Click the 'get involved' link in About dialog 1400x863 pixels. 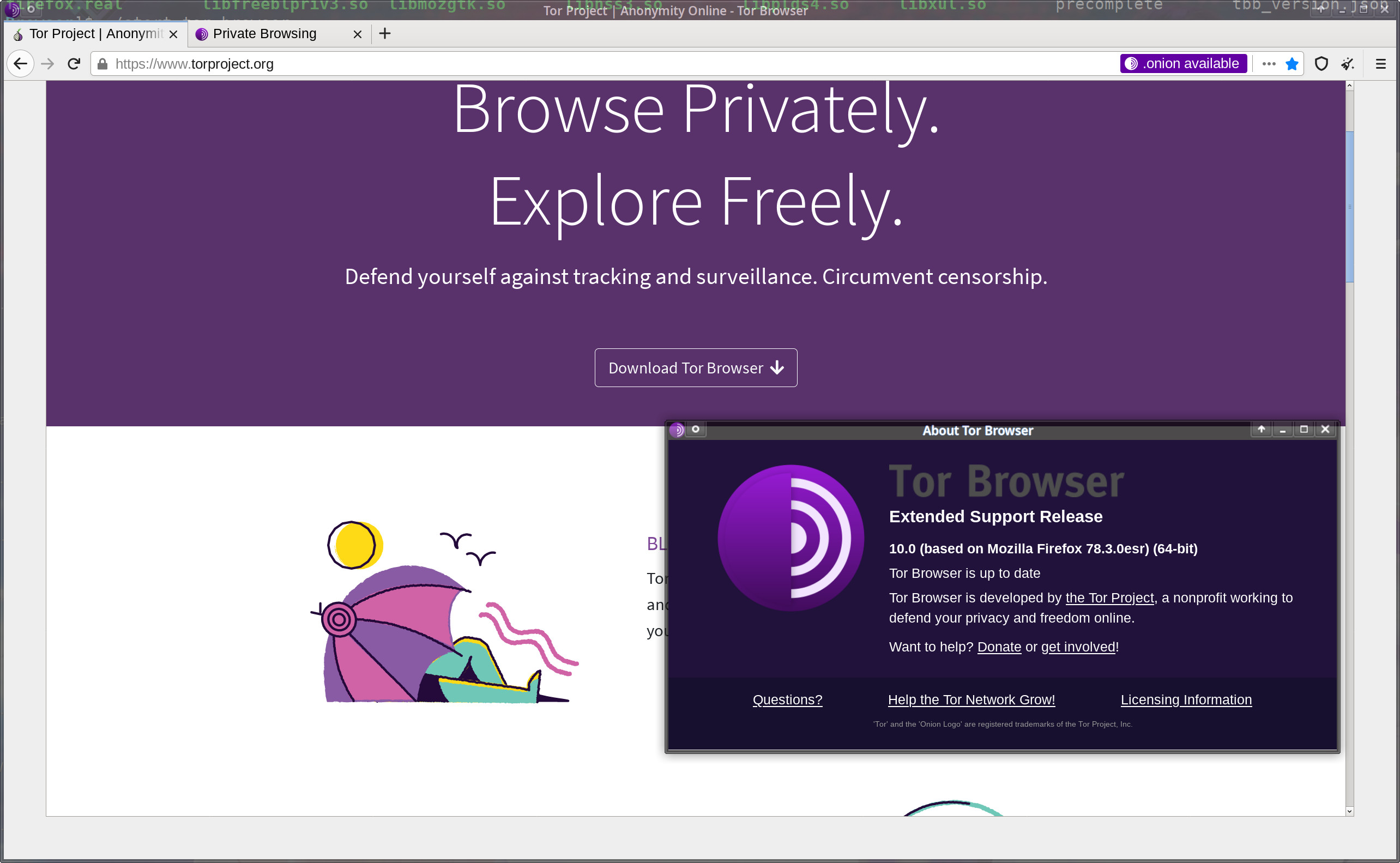click(1078, 647)
